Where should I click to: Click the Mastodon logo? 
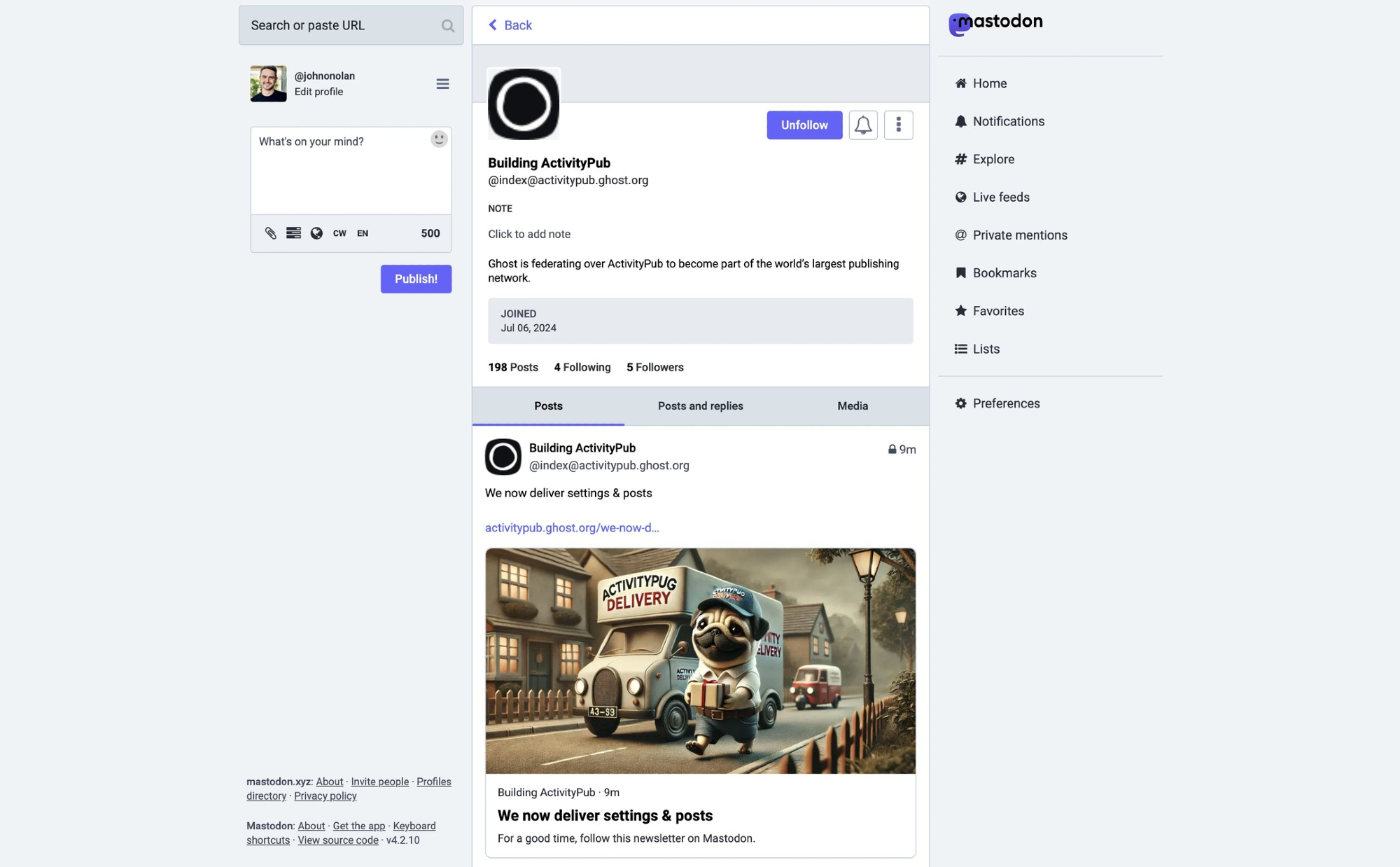click(995, 23)
